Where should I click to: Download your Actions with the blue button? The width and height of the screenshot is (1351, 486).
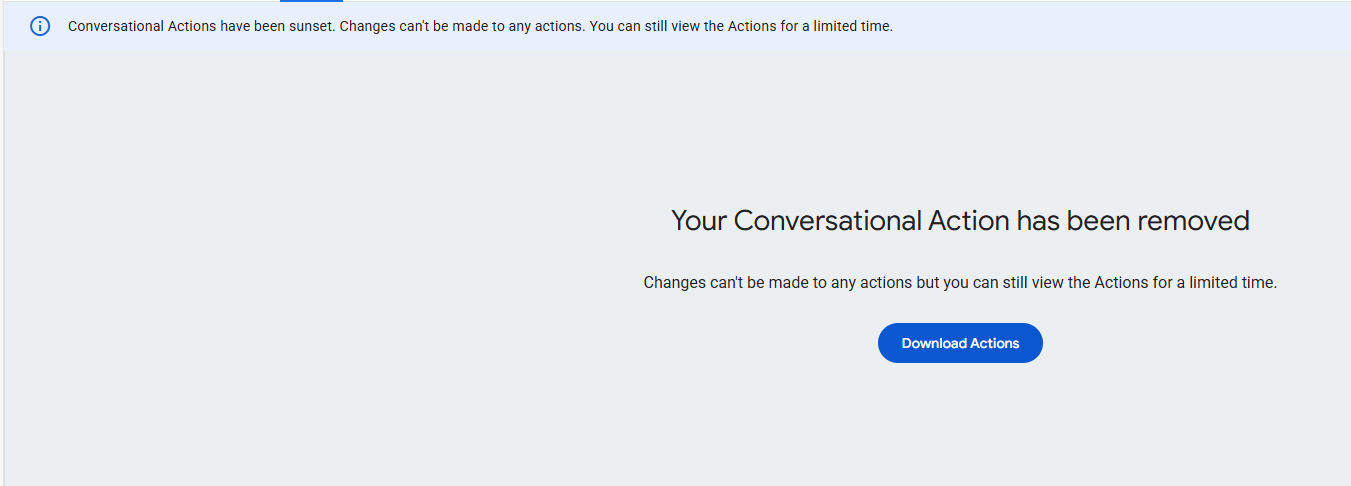click(x=960, y=343)
